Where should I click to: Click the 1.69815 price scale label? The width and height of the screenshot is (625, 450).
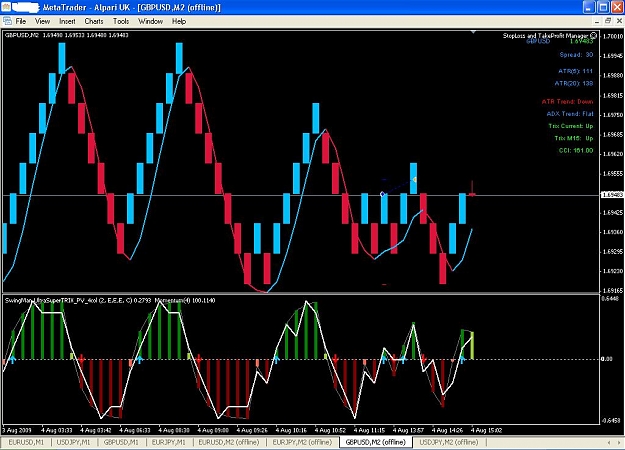pyautogui.click(x=613, y=96)
